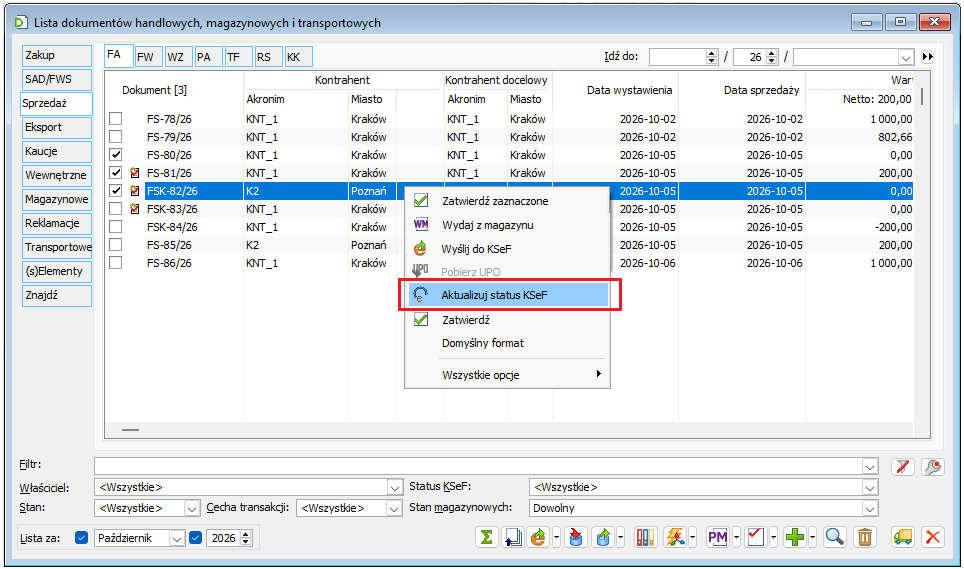Open the Właściciel dropdown

[x=395, y=488]
